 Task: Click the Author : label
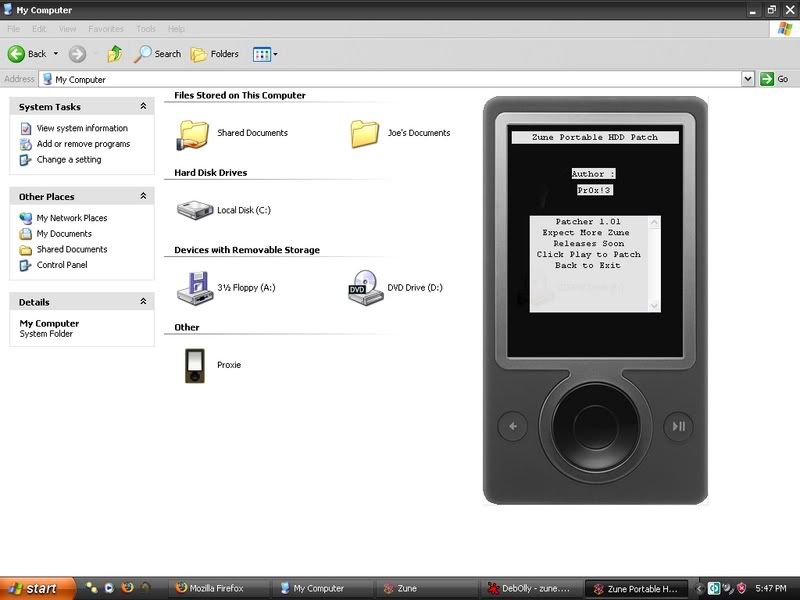593,174
